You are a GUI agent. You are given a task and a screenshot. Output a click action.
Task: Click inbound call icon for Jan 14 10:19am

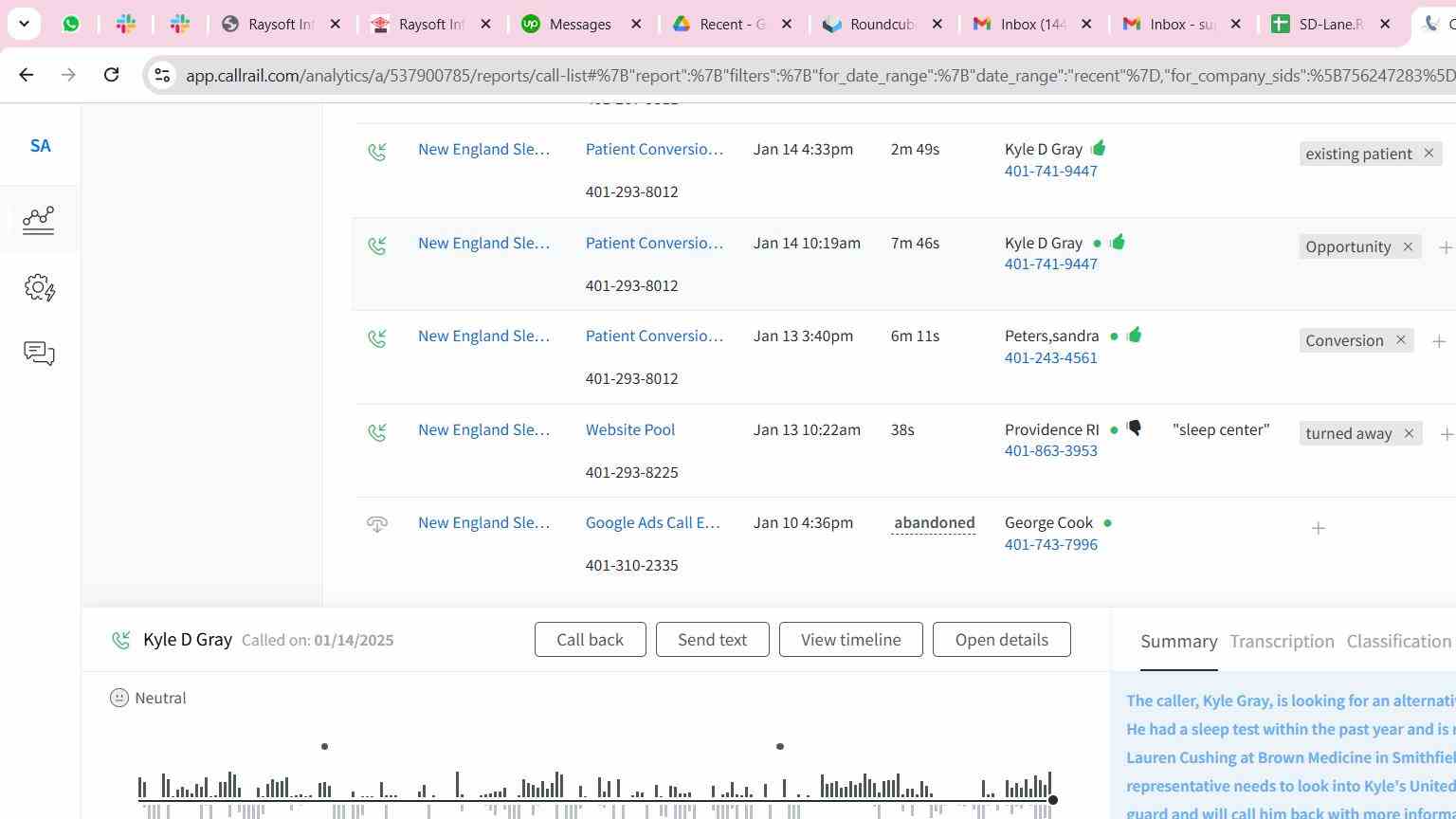tap(377, 246)
